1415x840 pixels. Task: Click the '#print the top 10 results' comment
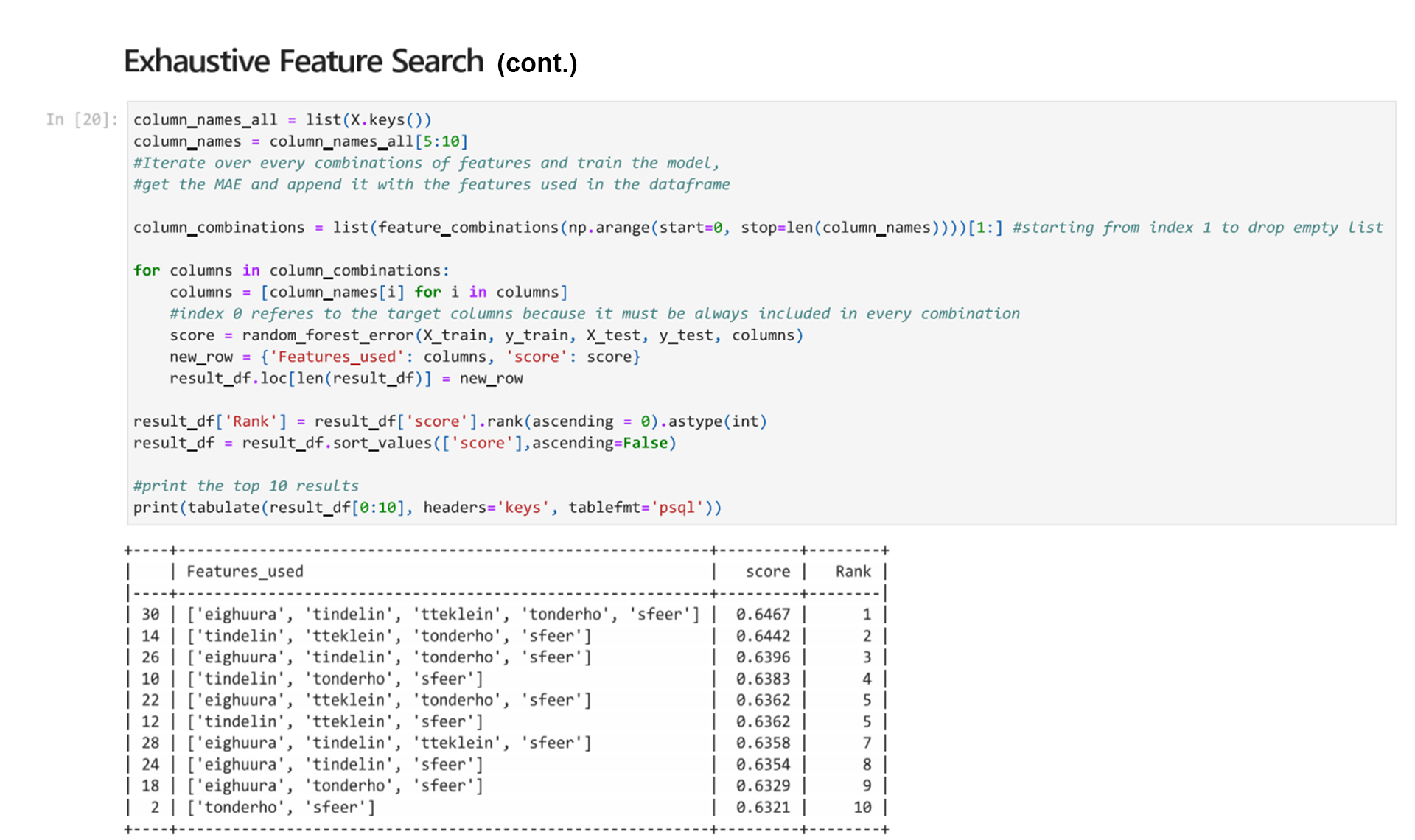(x=245, y=486)
